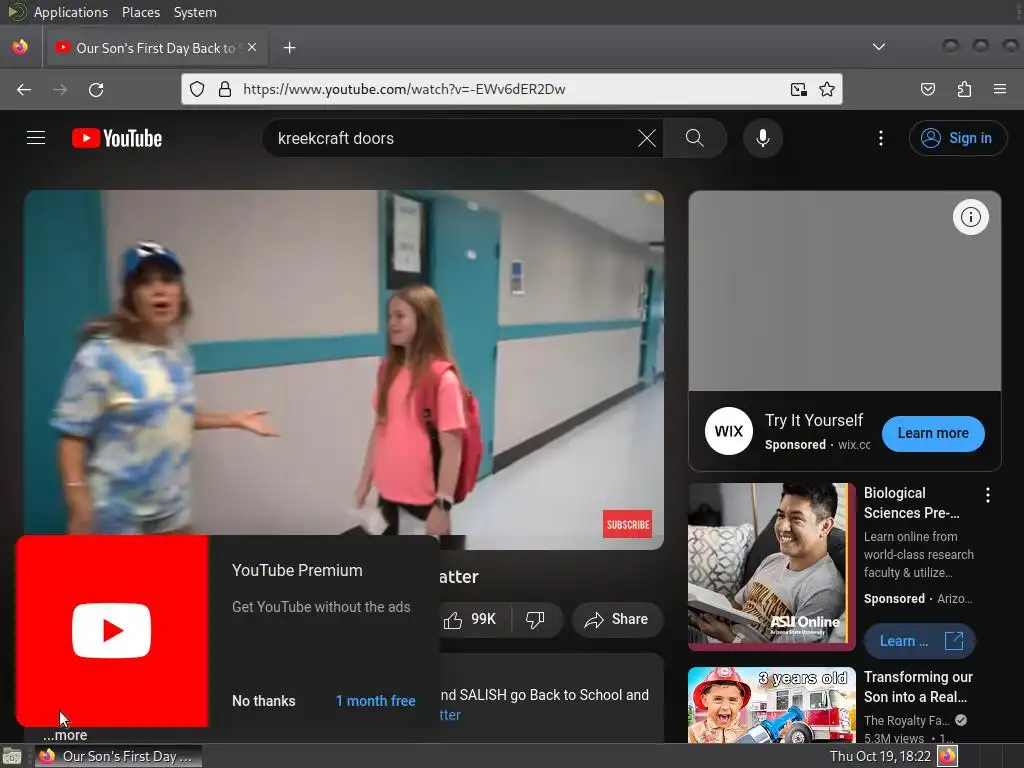Bookmark this page with the star icon
Viewport: 1024px width, 768px height.
827,89
